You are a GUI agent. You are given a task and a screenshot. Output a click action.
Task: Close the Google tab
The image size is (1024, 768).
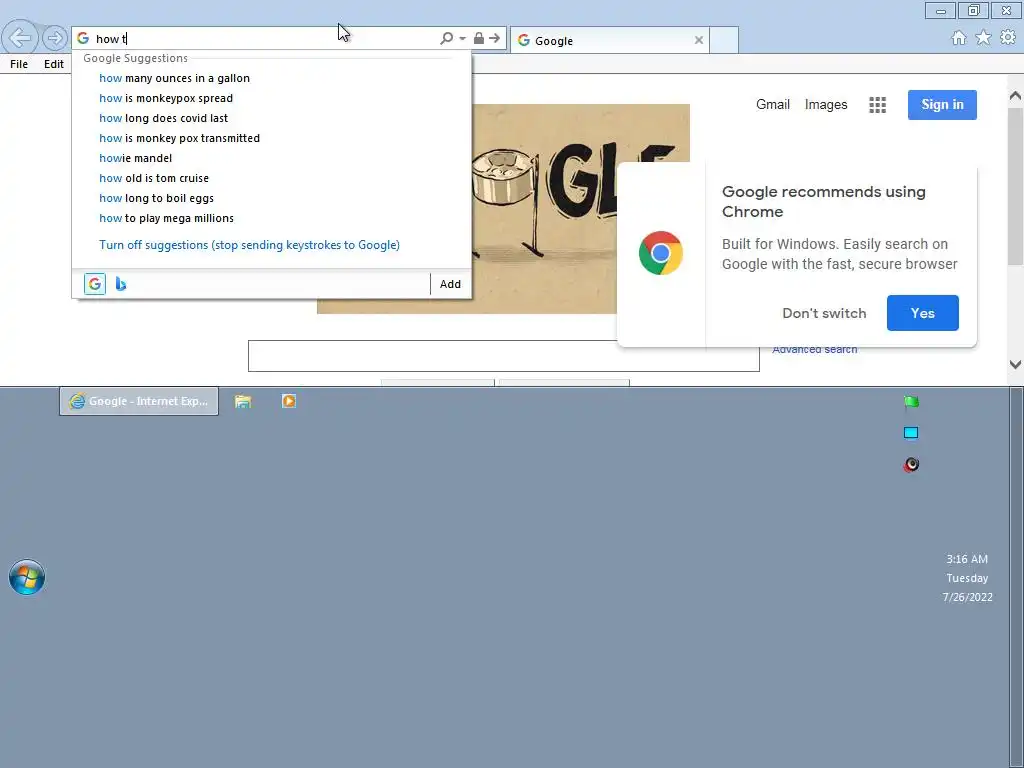point(699,40)
